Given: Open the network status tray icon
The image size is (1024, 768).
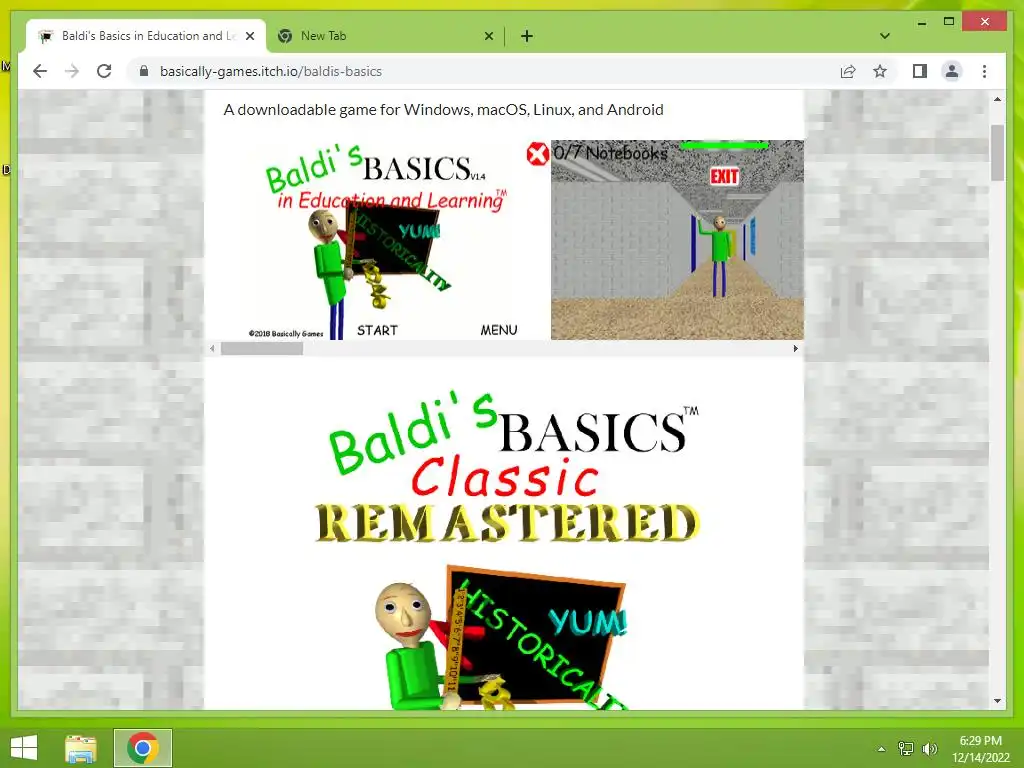Looking at the screenshot, I should coord(906,748).
